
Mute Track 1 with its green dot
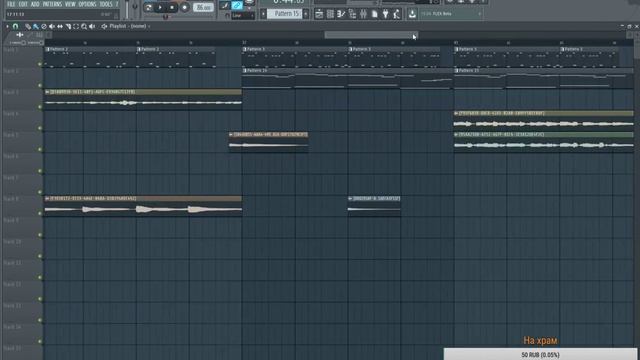pos(40,64)
